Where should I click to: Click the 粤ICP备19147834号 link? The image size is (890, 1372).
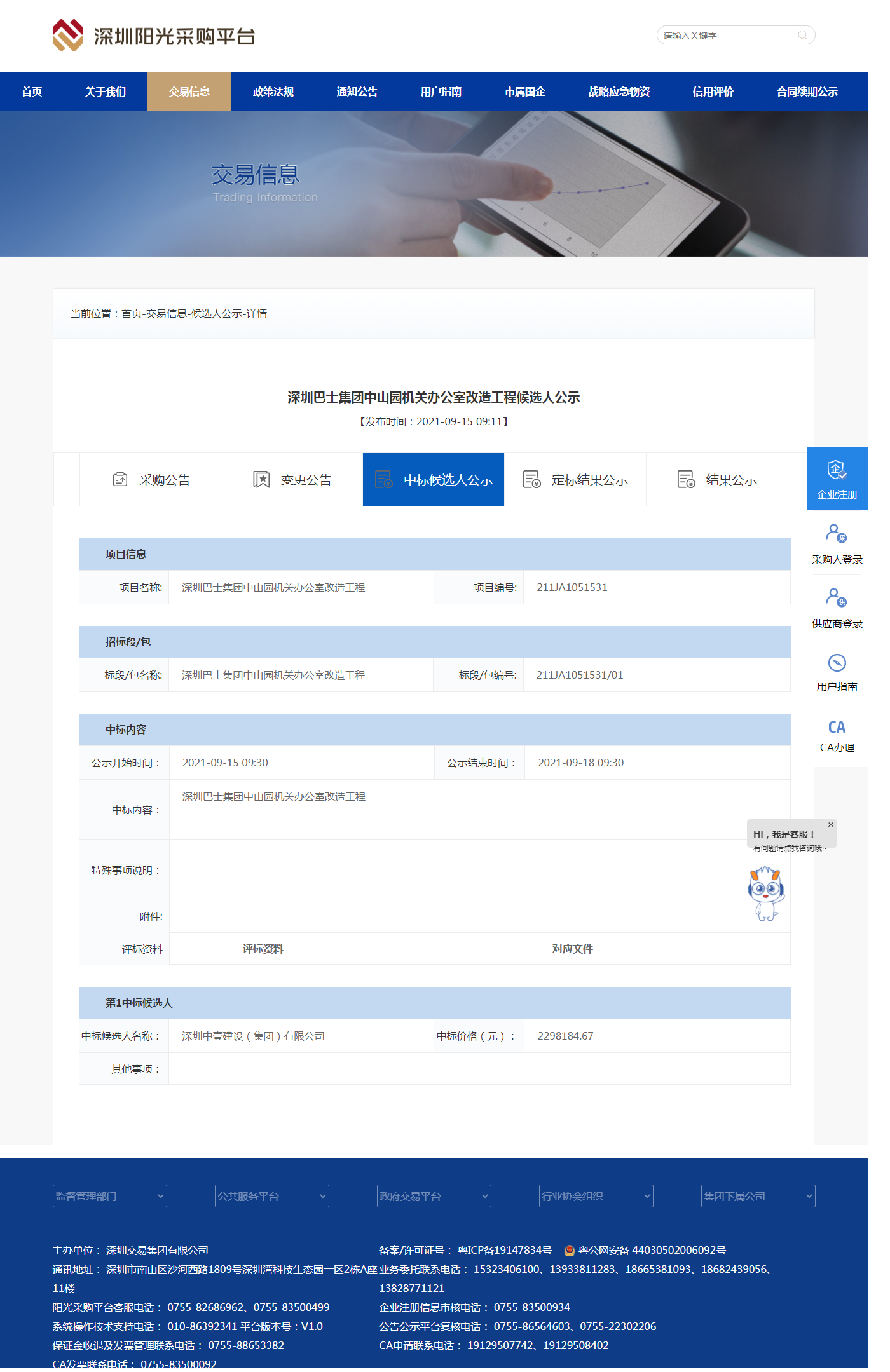pyautogui.click(x=505, y=1250)
